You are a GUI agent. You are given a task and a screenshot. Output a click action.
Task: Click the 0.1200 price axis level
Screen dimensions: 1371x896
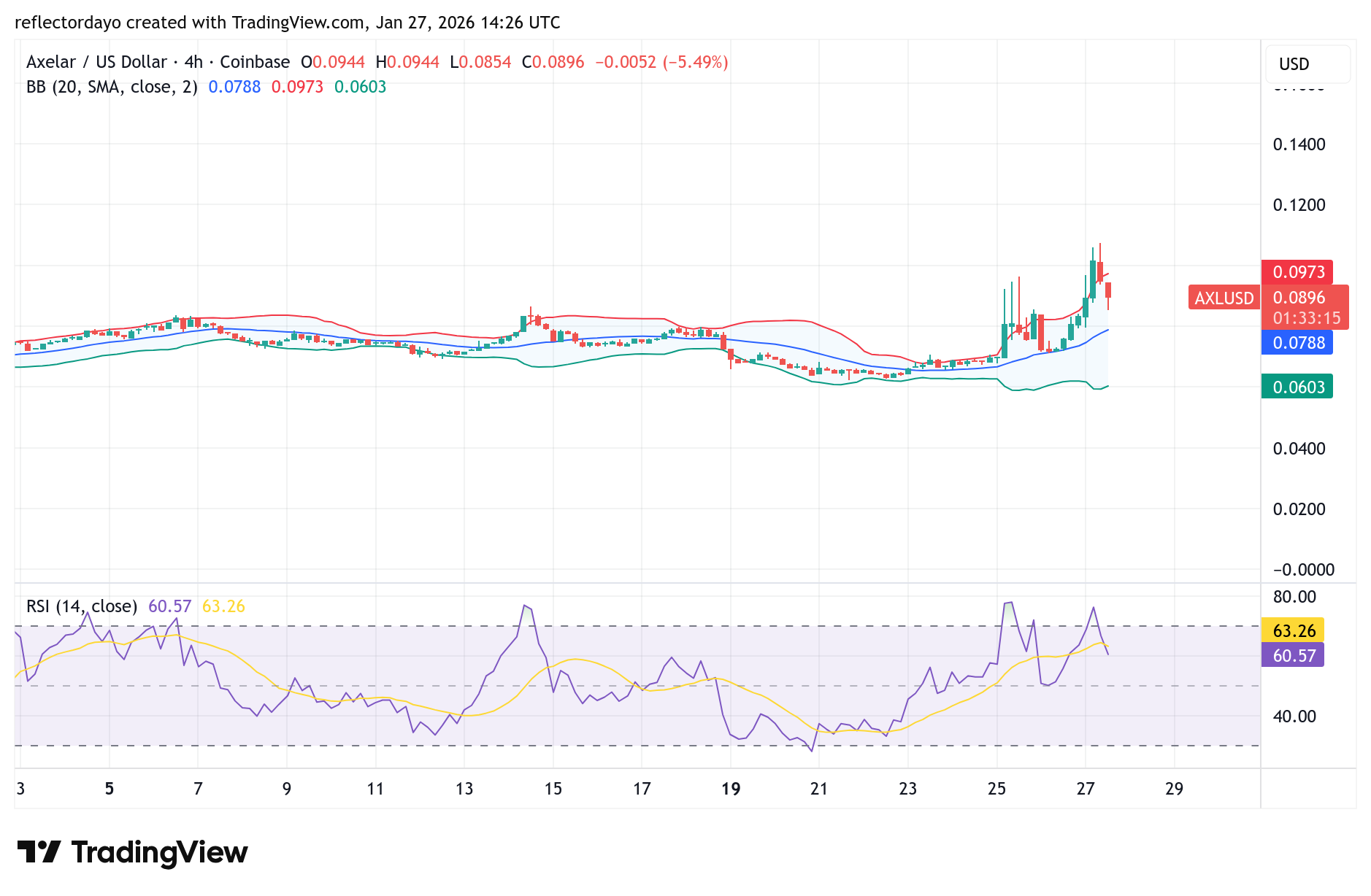tap(1299, 205)
